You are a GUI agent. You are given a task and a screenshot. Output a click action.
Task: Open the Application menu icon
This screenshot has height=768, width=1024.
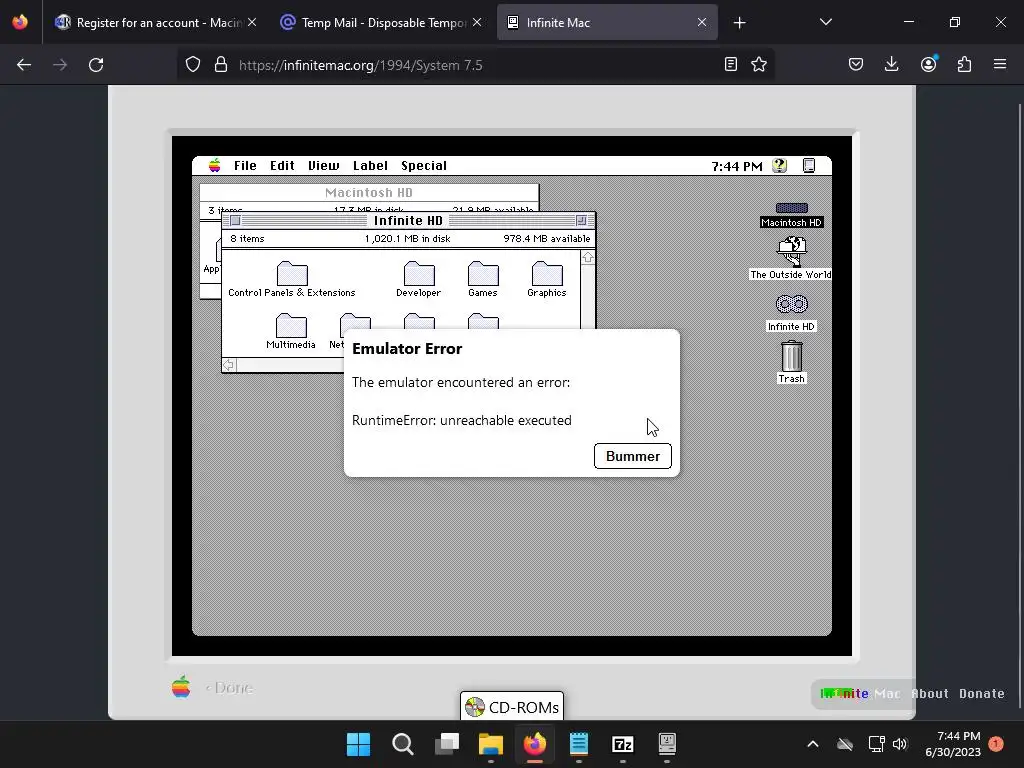808,165
